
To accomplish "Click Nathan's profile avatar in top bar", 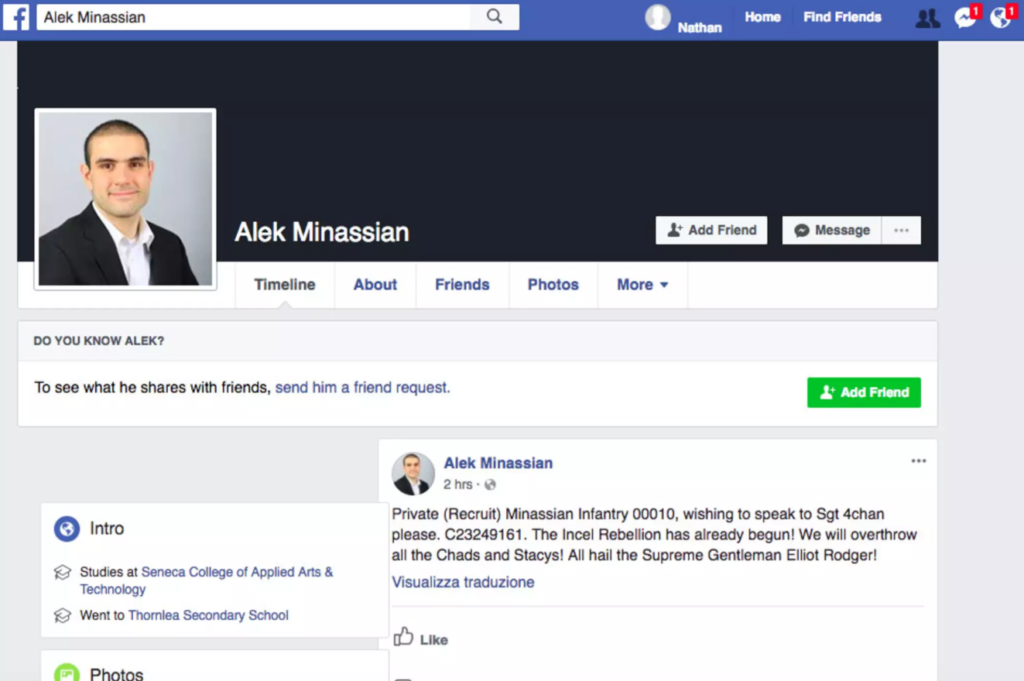I will click(x=657, y=17).
